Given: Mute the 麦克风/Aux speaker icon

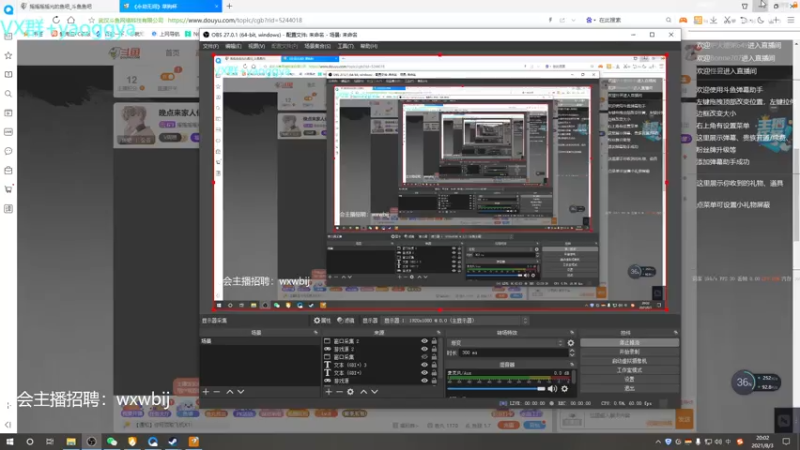Looking at the screenshot, I should pos(553,389).
